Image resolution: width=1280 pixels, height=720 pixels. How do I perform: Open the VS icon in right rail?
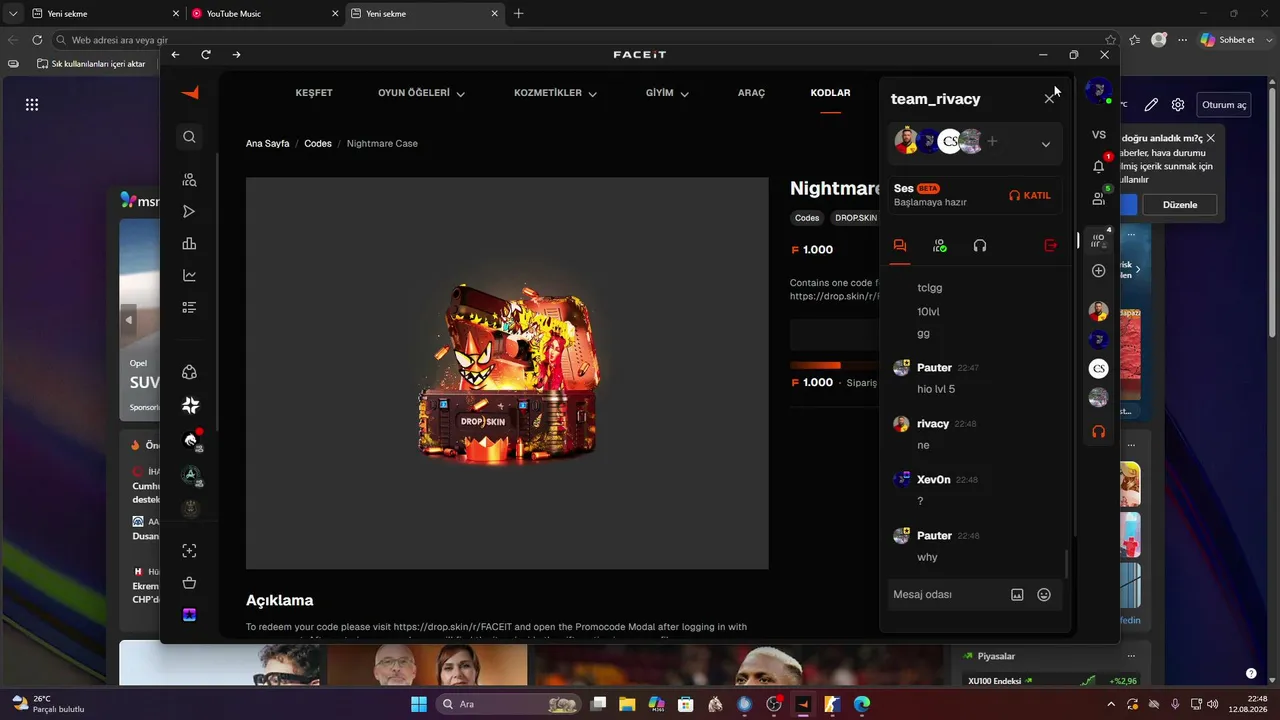pos(1099,134)
